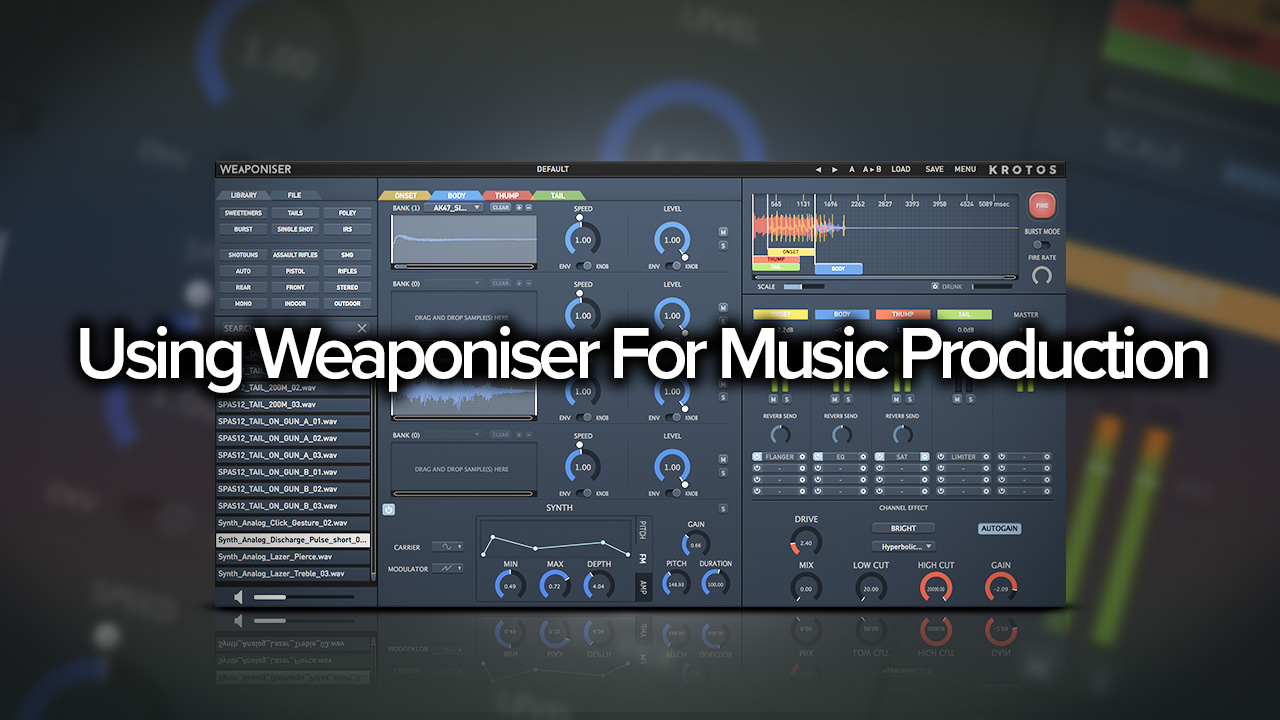
Task: Mute the first bank with M
Action: (723, 232)
